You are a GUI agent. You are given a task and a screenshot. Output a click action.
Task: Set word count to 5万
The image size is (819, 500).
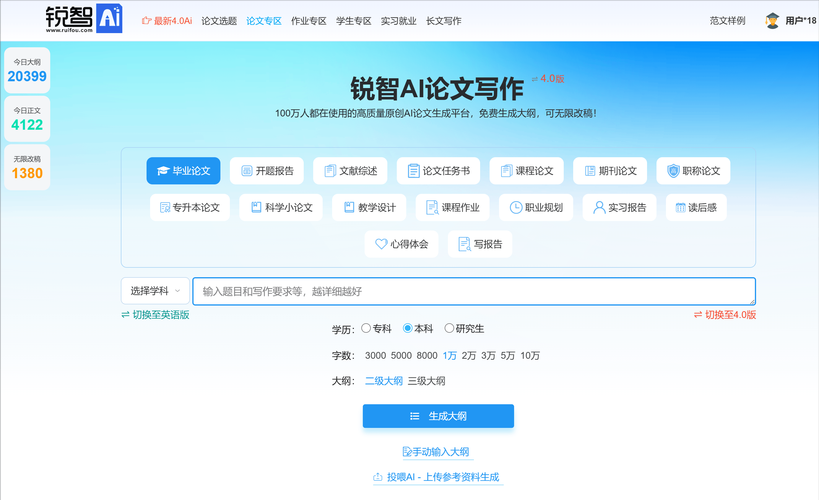click(x=508, y=356)
